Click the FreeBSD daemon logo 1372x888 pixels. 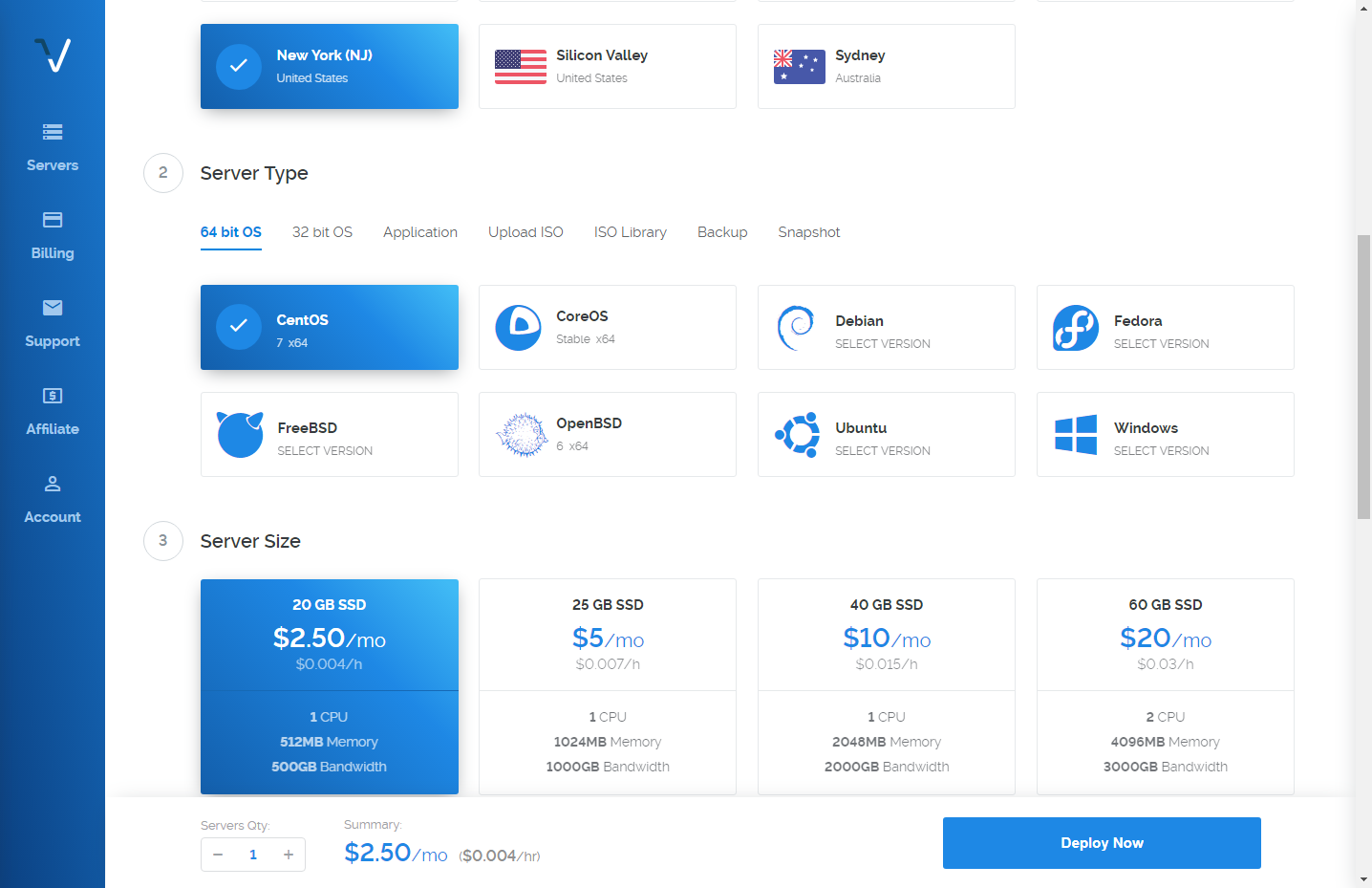240,435
